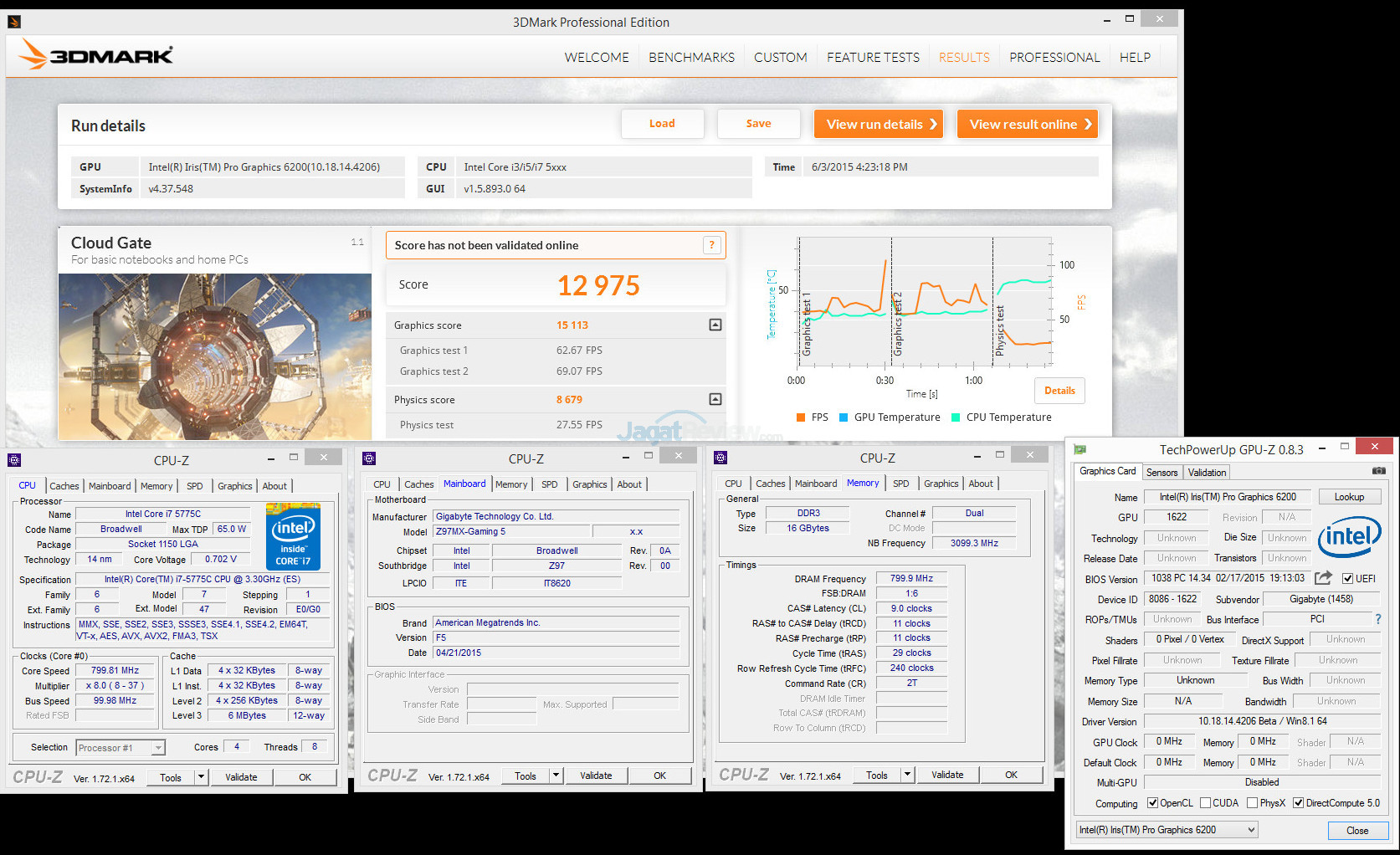The height and width of the screenshot is (855, 1400).
Task: Click the 3DMark title bar app icon
Action: (13, 22)
